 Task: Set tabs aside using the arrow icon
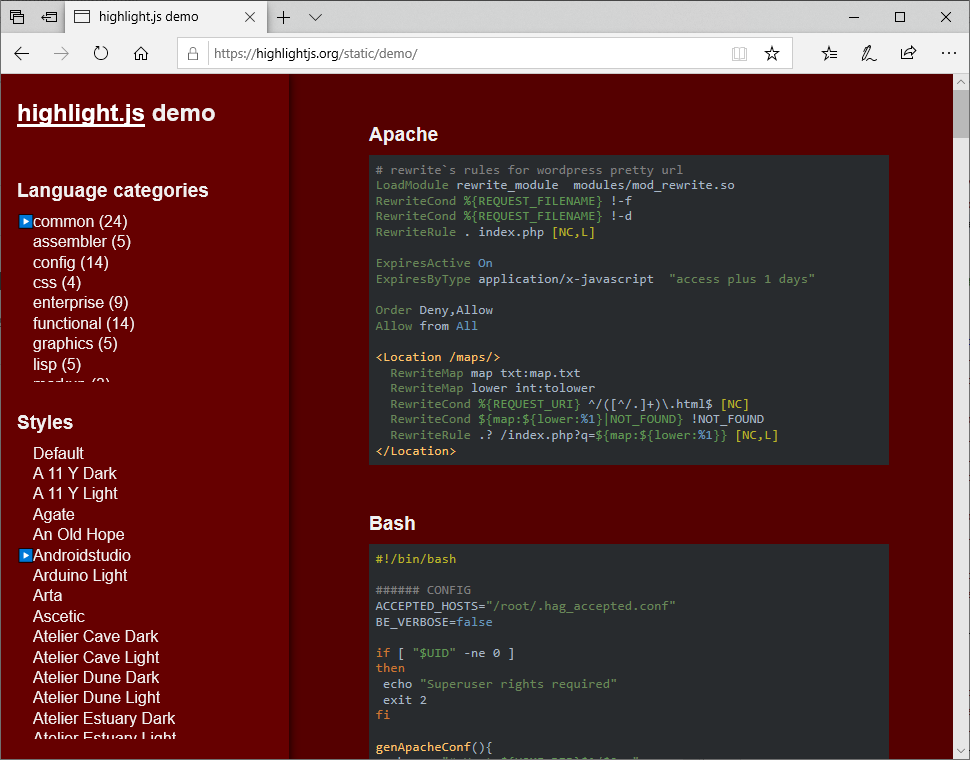tap(49, 17)
